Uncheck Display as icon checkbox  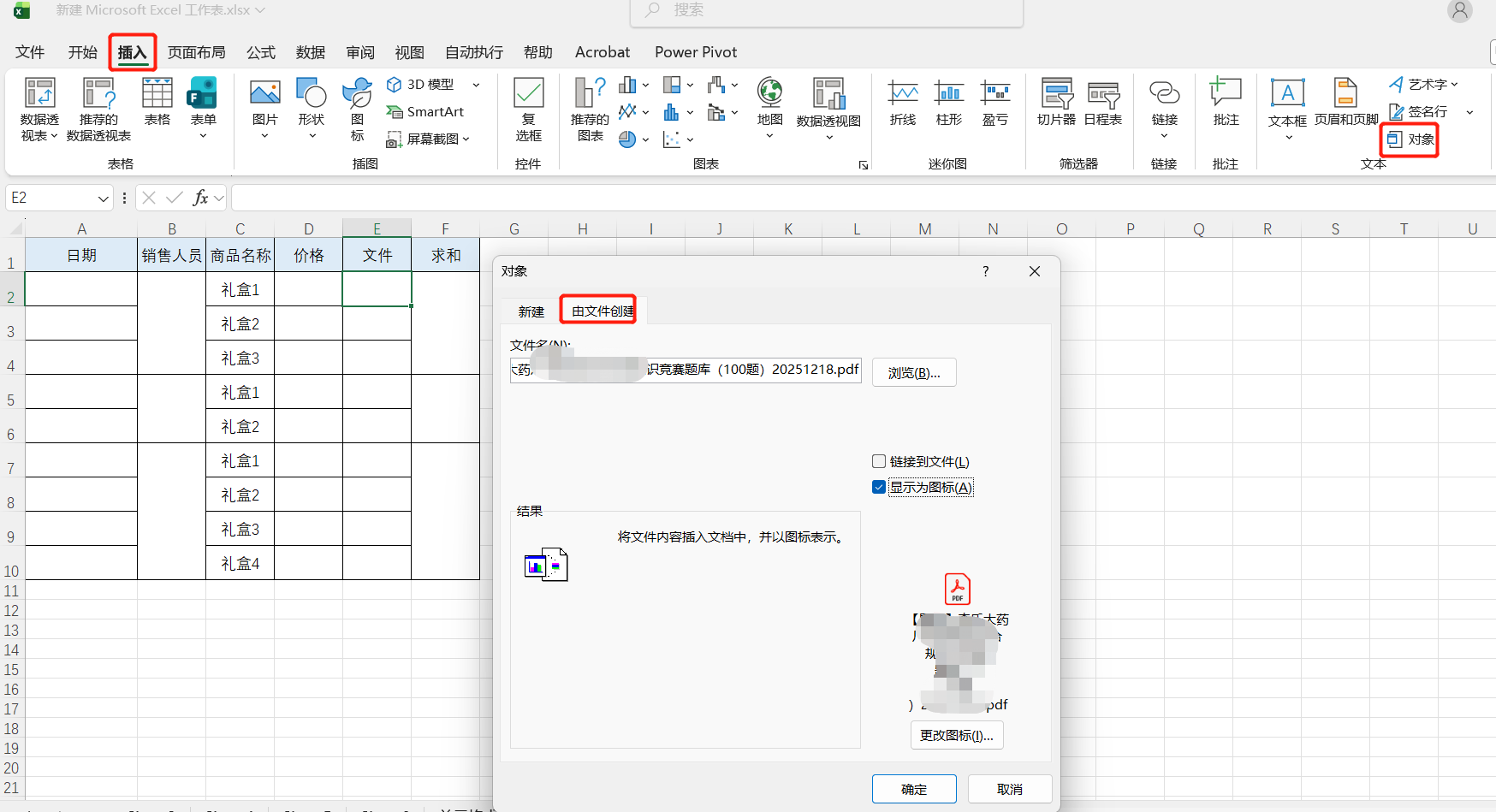click(x=879, y=487)
